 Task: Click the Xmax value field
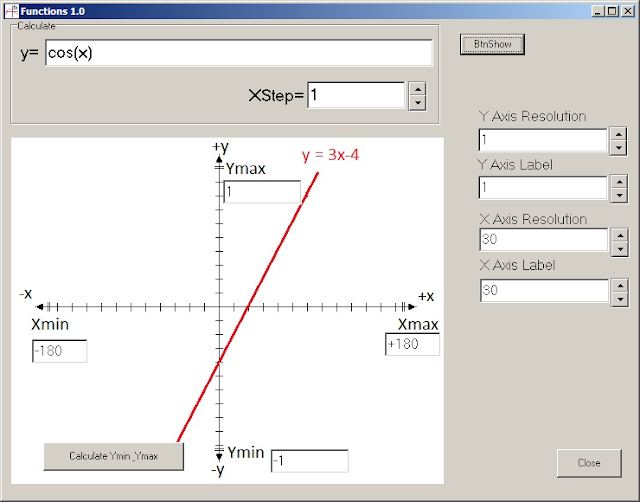(x=412, y=344)
